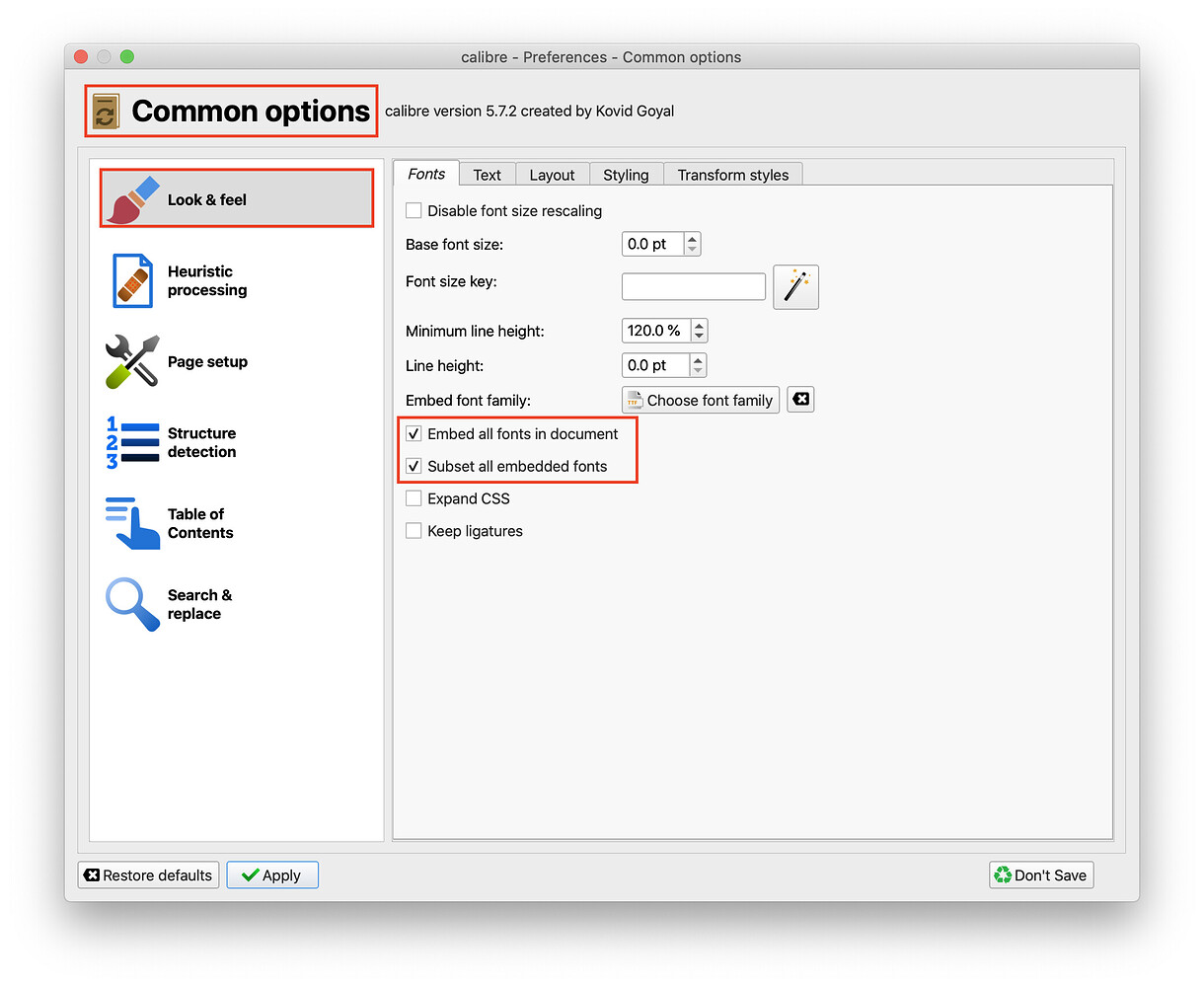This screenshot has height=987, width=1204.
Task: Click the Font size key label
Action: pyautogui.click(x=451, y=281)
